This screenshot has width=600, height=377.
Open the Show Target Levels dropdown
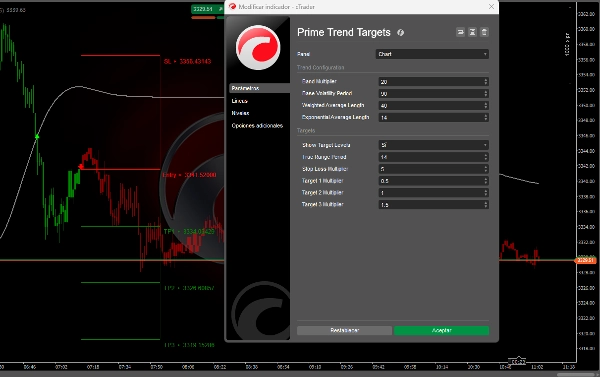pyautogui.click(x=434, y=145)
